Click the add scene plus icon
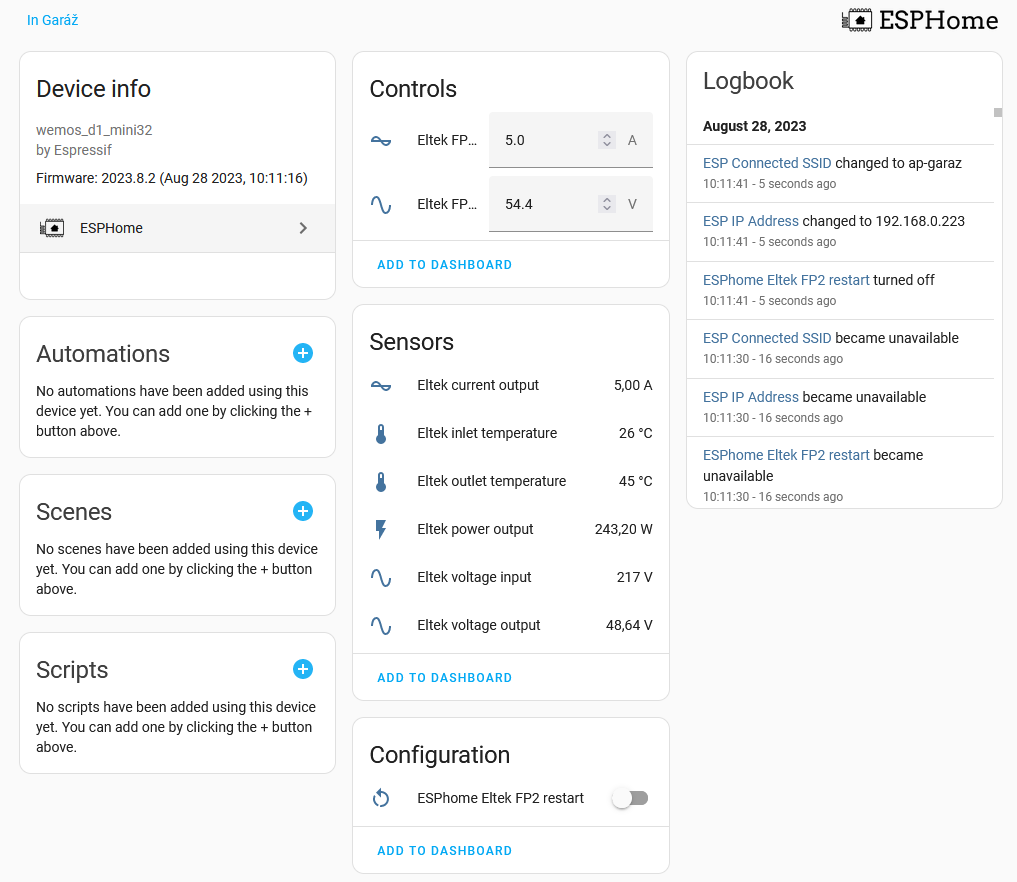1017x882 pixels. (x=303, y=511)
